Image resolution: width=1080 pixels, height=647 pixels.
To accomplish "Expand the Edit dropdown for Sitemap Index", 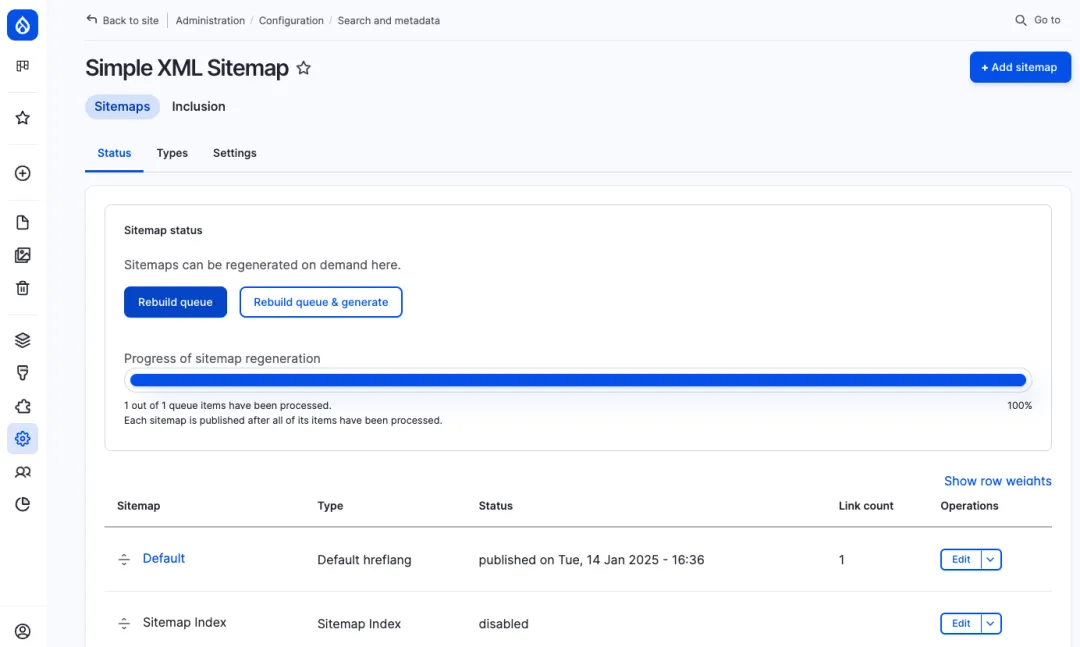I will [990, 623].
